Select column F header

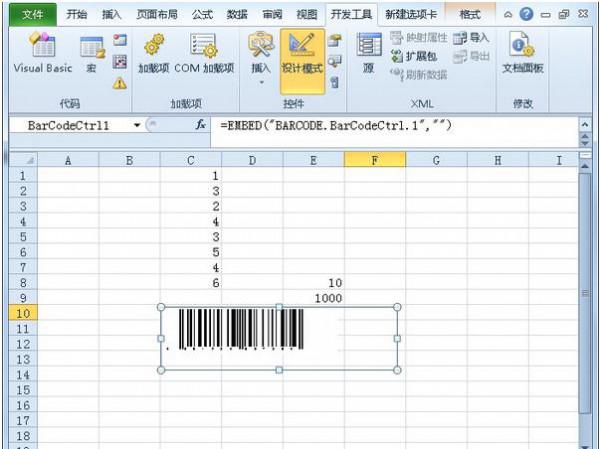click(x=375, y=160)
